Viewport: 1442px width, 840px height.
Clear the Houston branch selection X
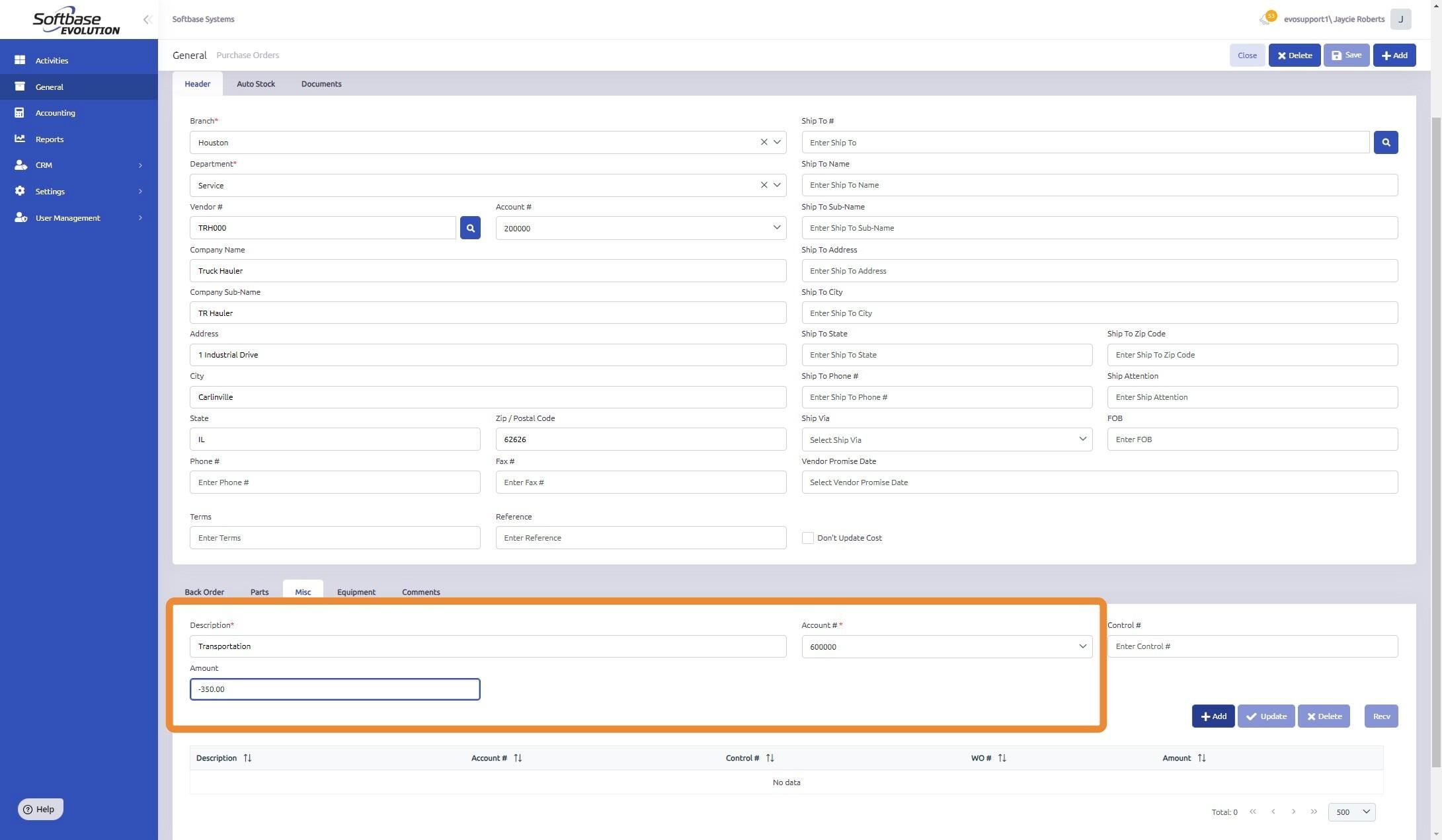click(764, 142)
